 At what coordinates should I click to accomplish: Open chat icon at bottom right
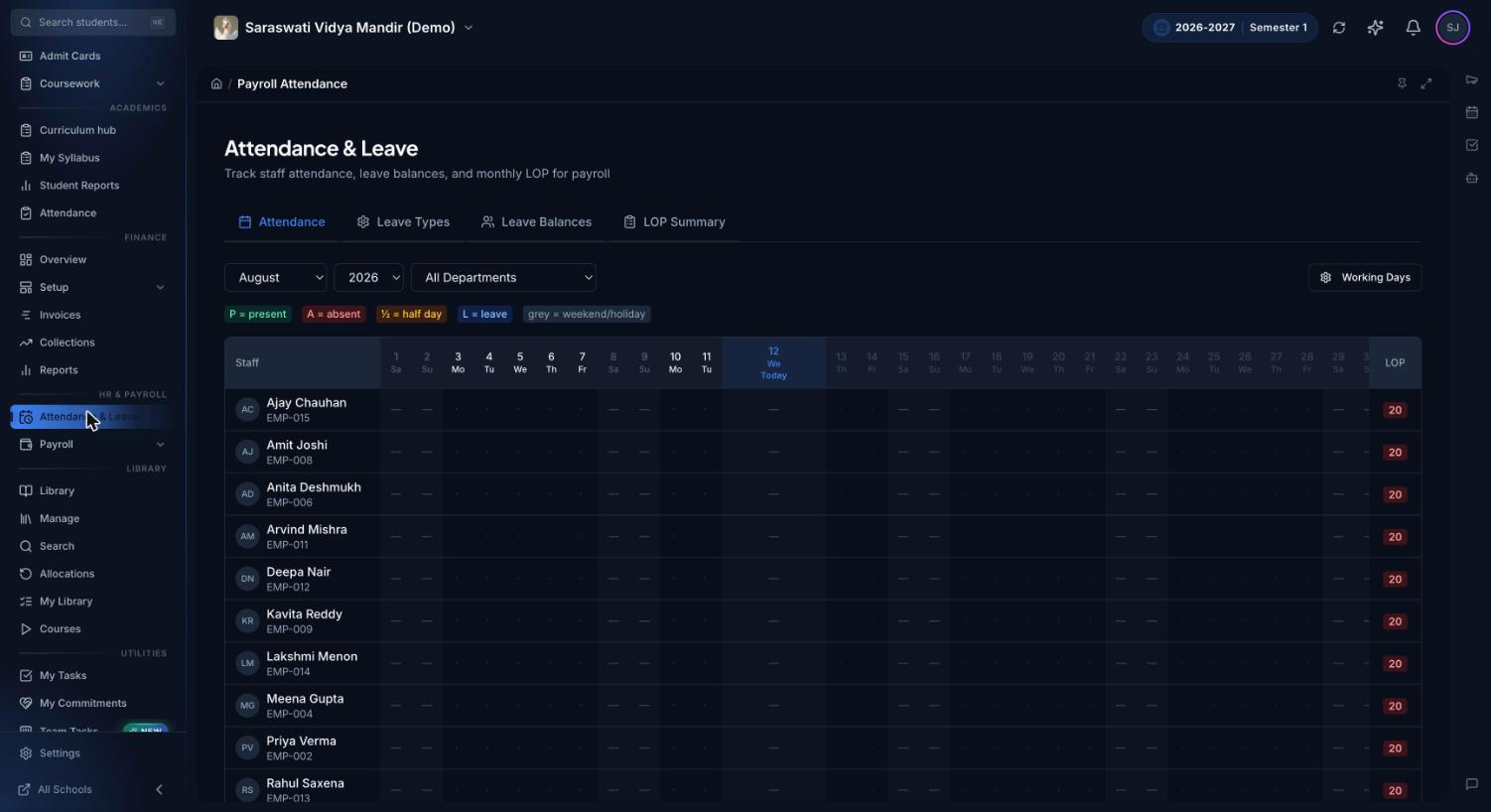point(1472,784)
